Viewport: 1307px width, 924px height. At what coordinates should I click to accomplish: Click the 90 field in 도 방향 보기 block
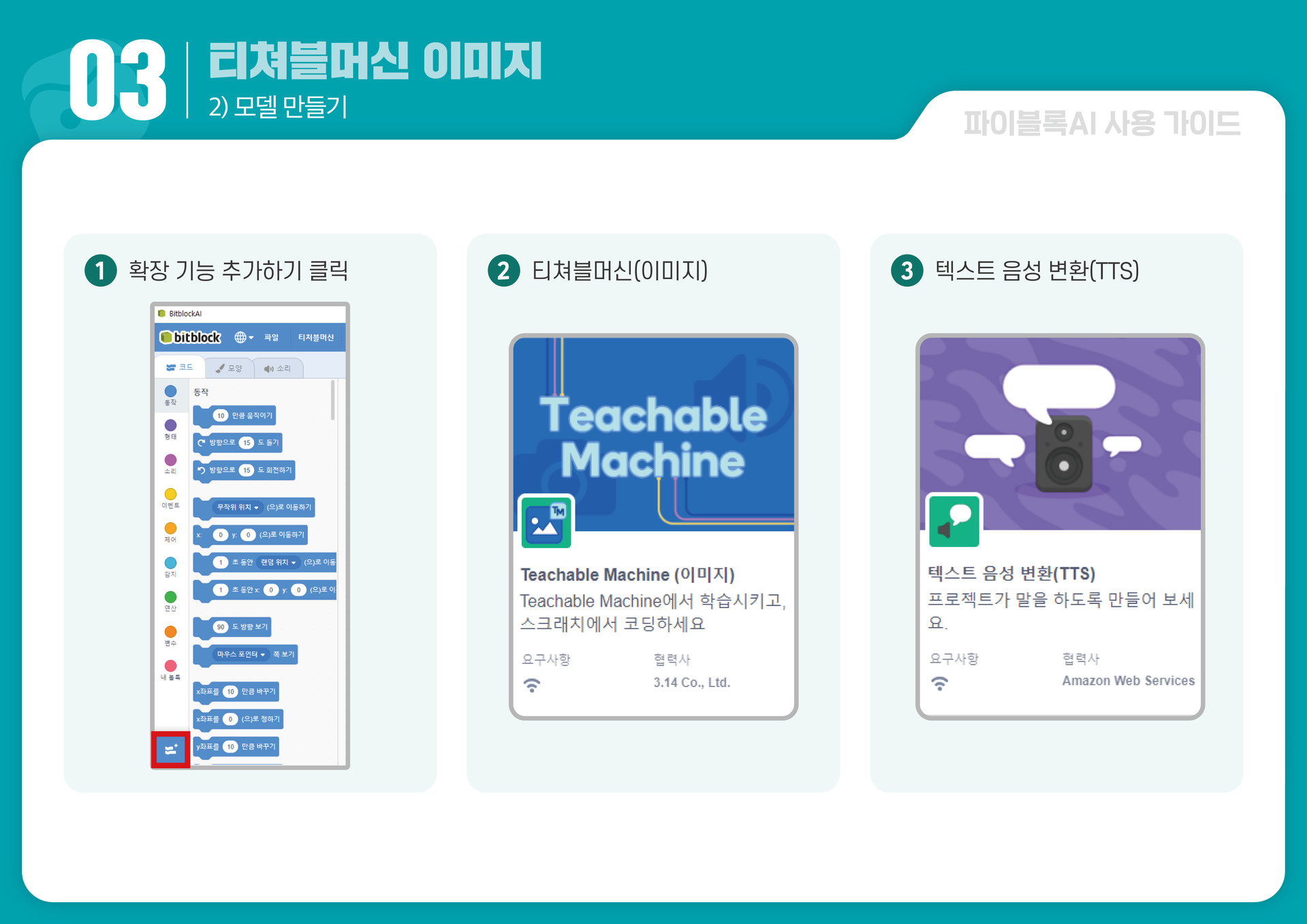[221, 627]
